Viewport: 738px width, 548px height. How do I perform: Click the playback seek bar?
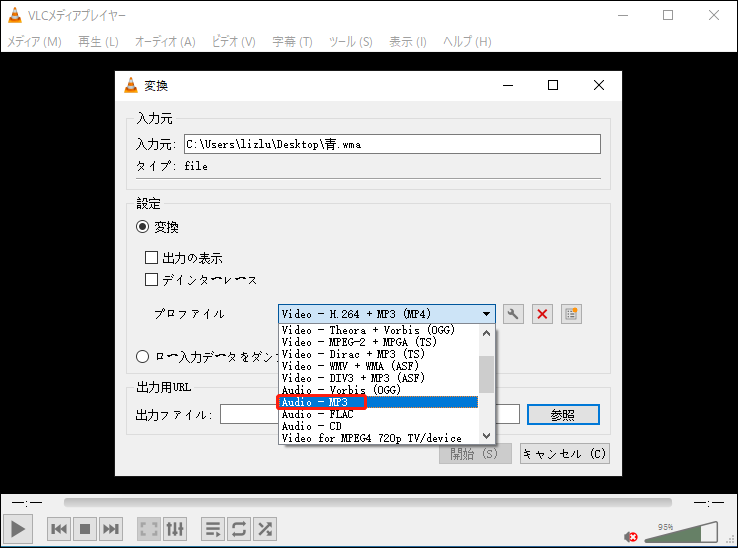coord(368,503)
